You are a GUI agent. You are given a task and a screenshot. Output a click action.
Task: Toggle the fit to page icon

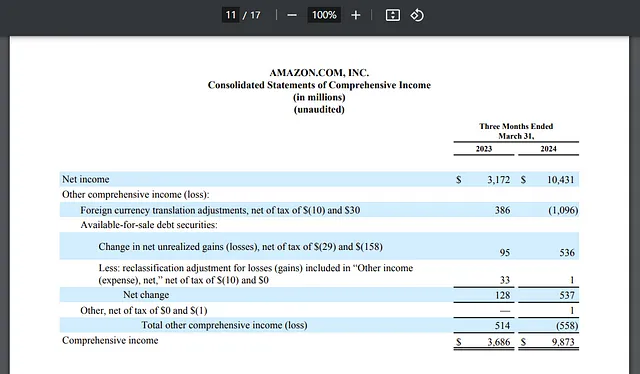pyautogui.click(x=393, y=16)
